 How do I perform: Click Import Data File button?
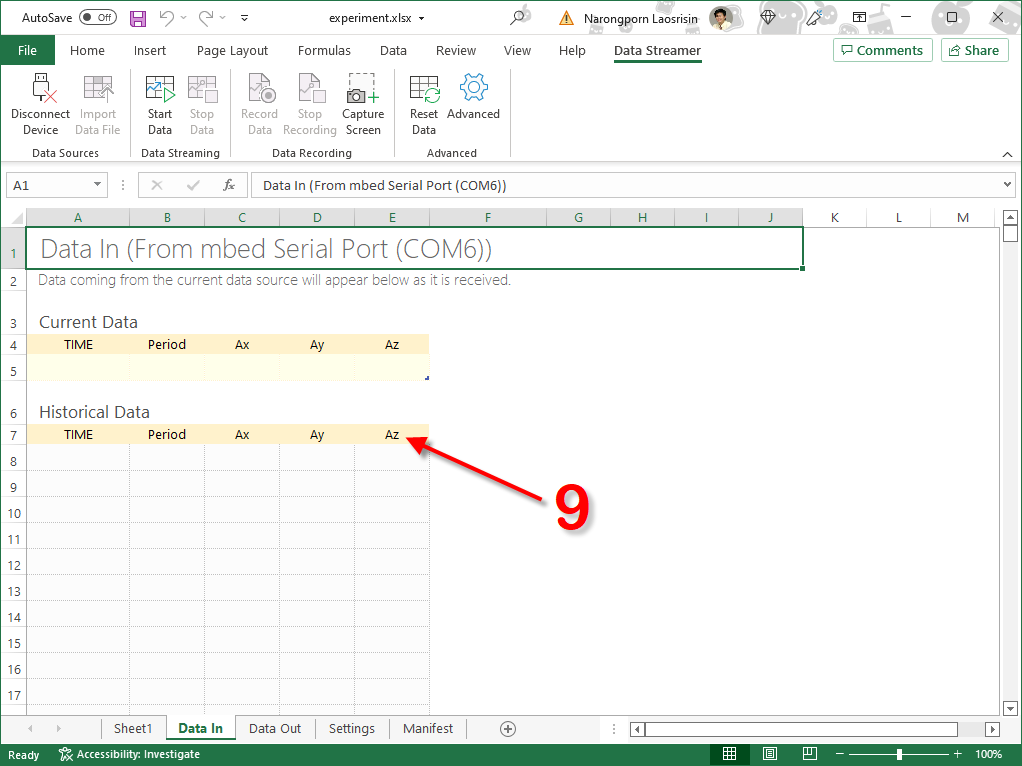pos(98,104)
